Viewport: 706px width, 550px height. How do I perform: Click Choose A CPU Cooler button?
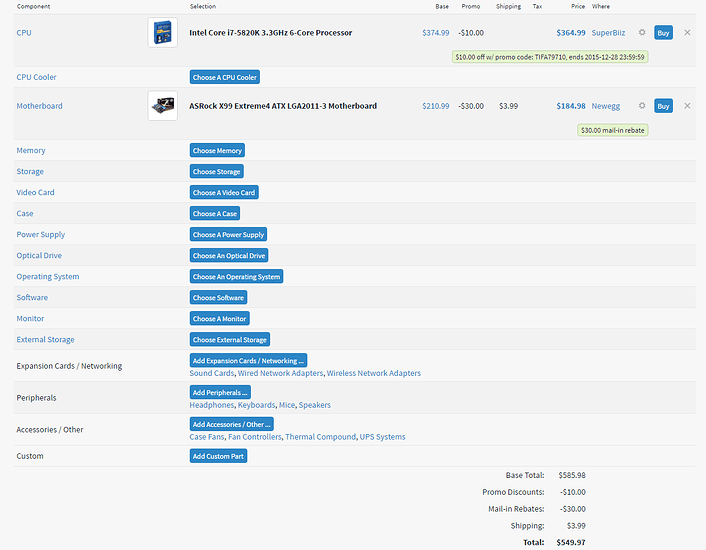[225, 77]
